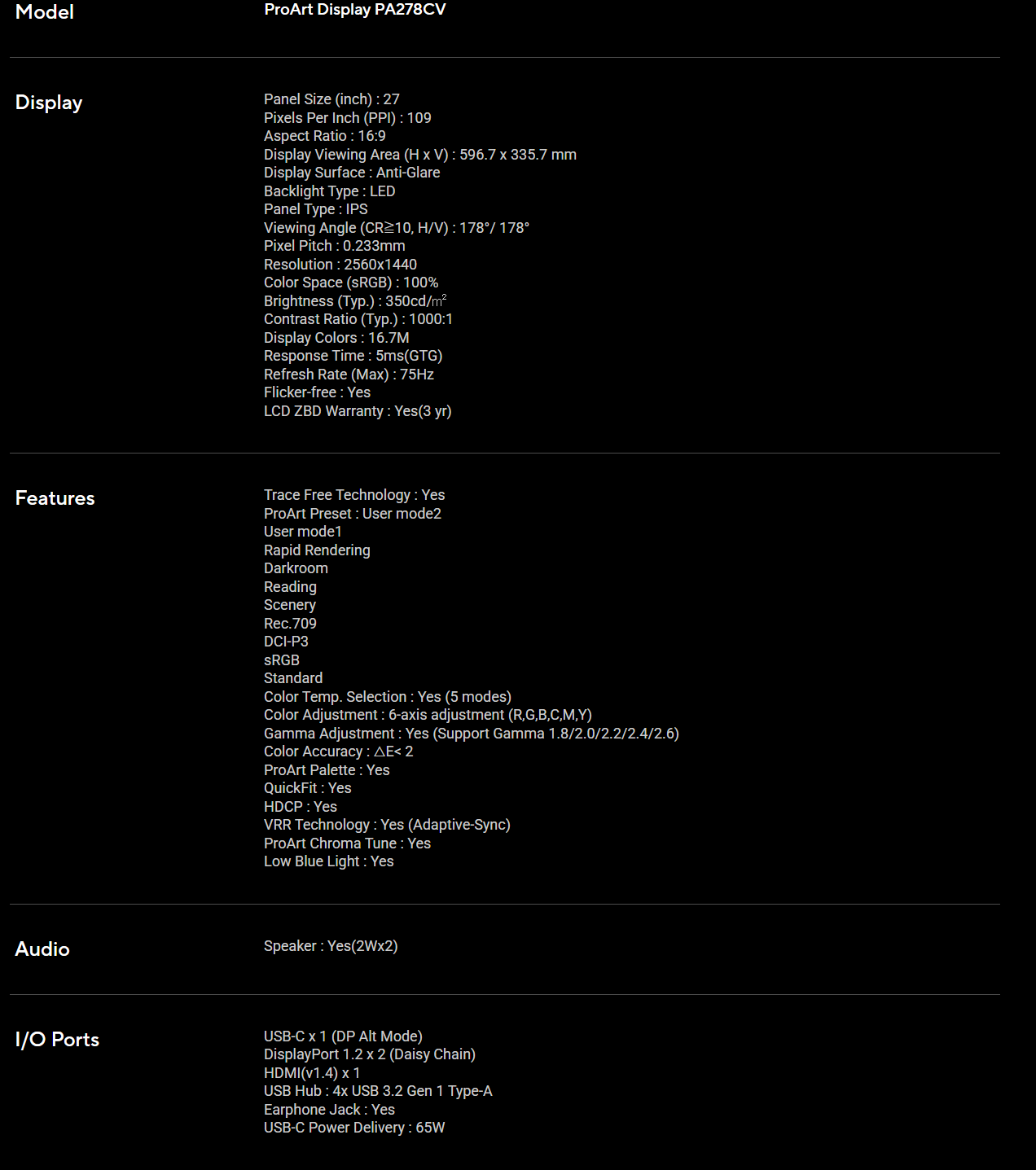Click the Brightness (Typ.) : 350cd/m² entry
The width and height of the screenshot is (1036, 1170).
(355, 301)
